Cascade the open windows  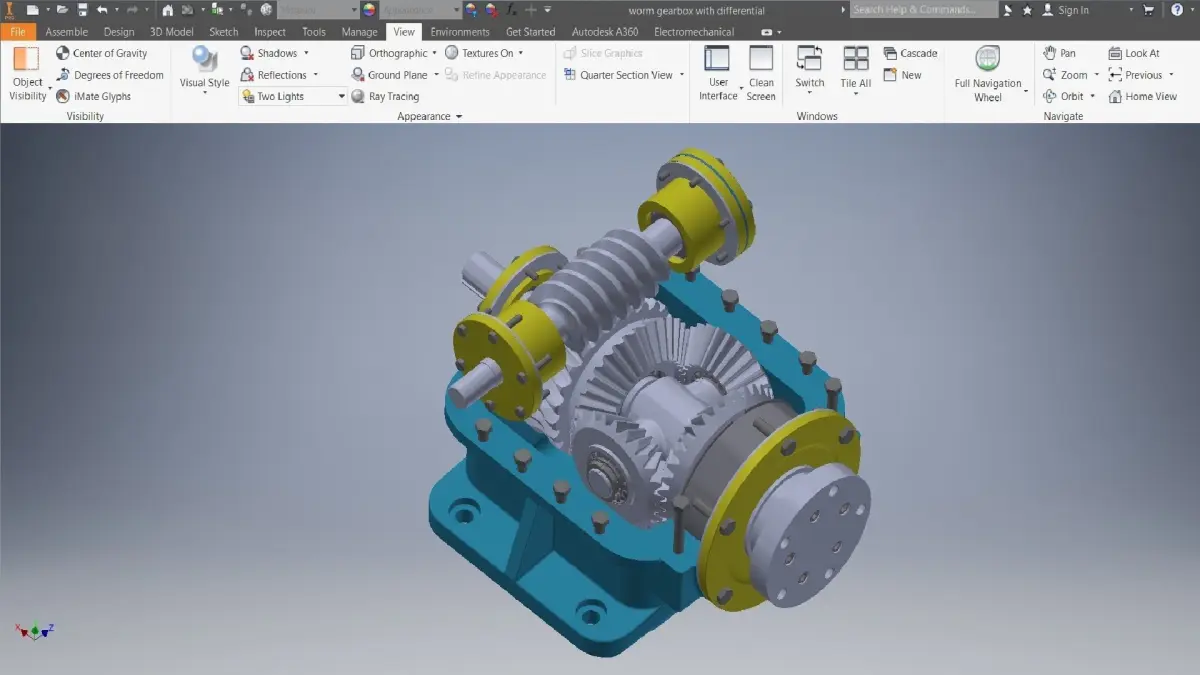tap(910, 53)
